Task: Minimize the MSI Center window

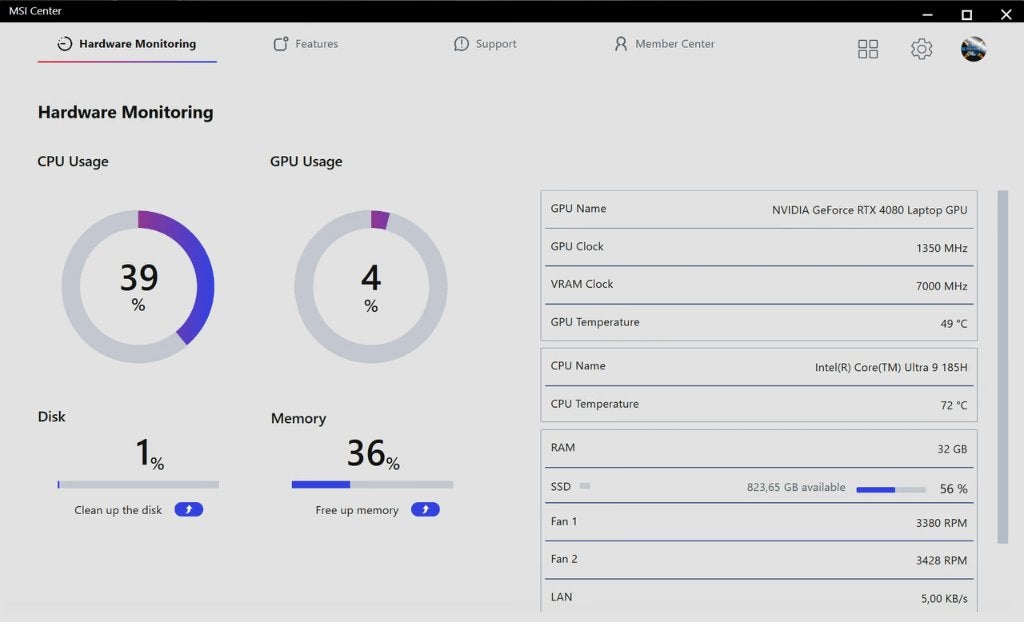Action: click(927, 14)
